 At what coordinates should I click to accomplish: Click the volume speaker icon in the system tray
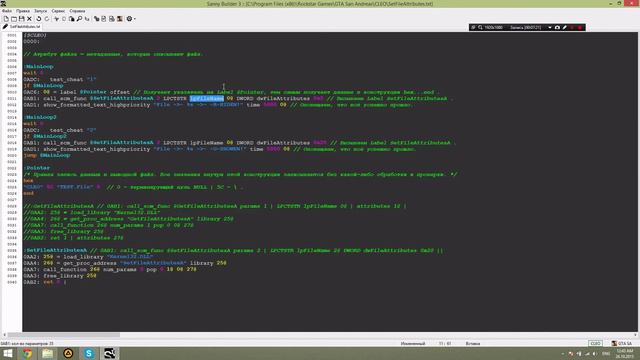click(x=595, y=354)
